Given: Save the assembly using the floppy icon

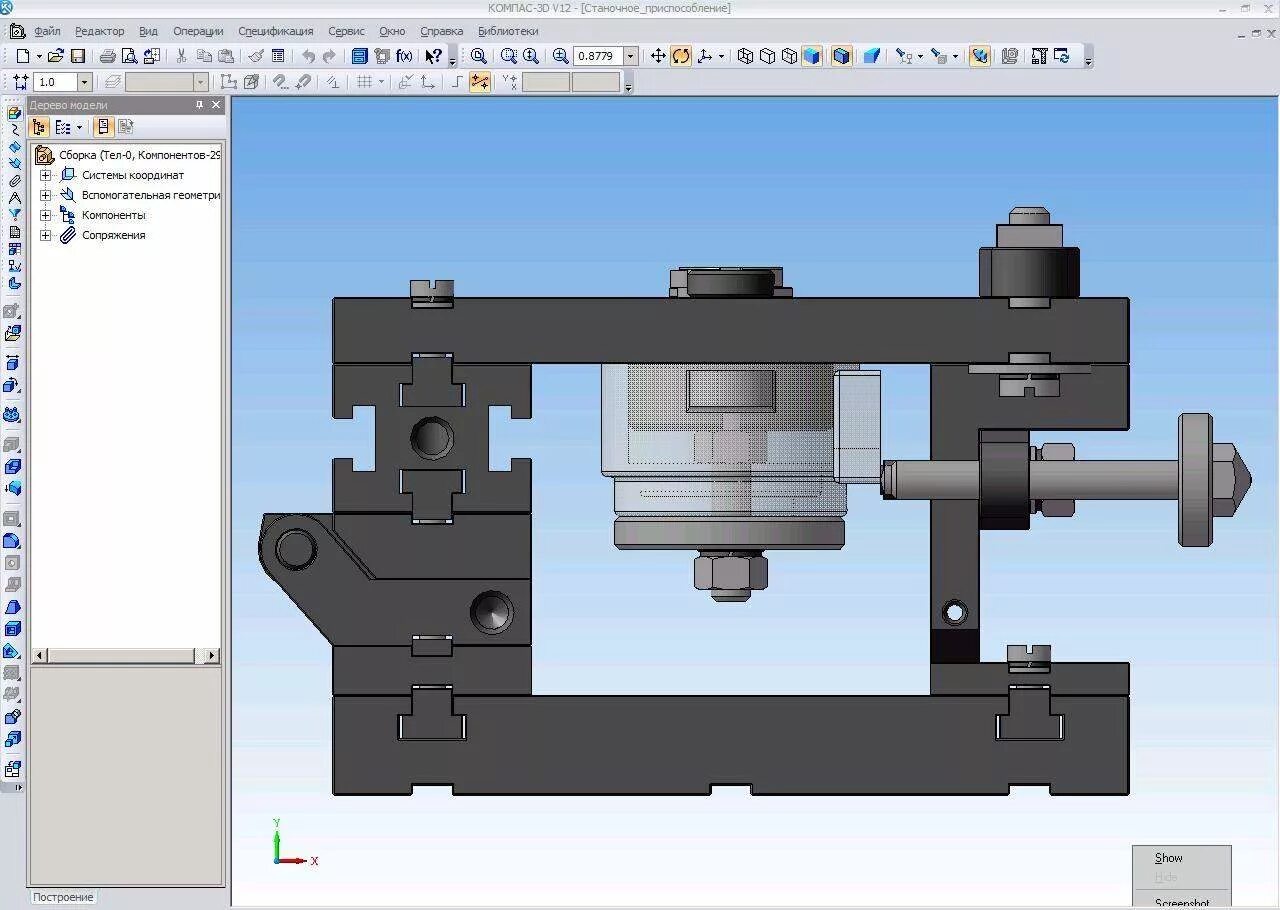Looking at the screenshot, I should point(78,56).
